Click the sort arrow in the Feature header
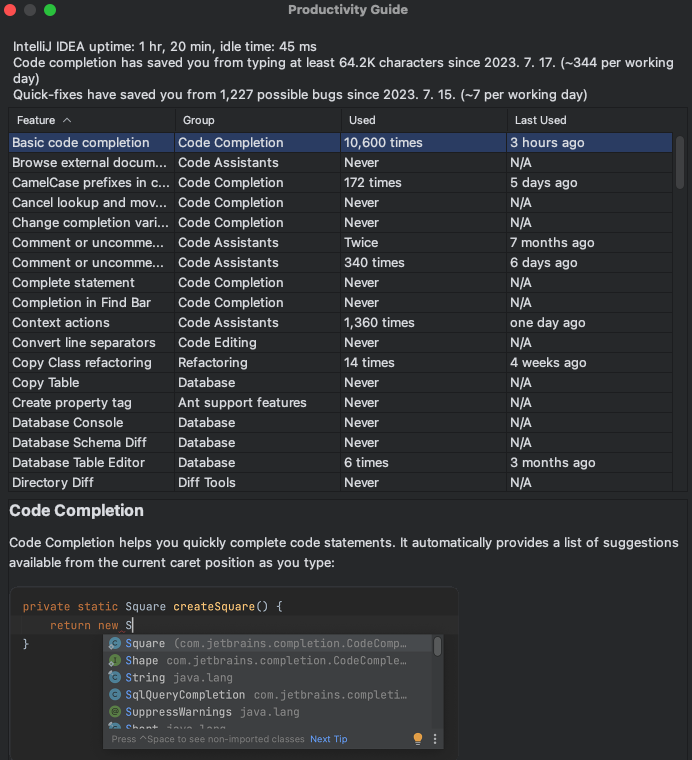The width and height of the screenshot is (692, 760). pos(67,120)
